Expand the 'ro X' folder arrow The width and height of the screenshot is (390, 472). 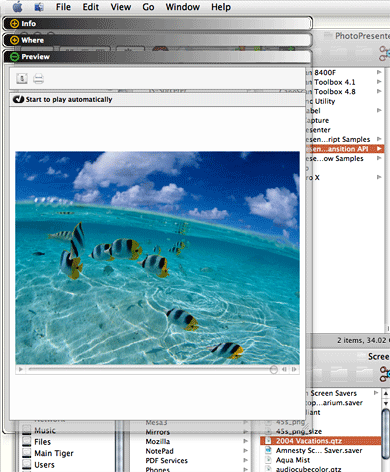tap(379, 177)
